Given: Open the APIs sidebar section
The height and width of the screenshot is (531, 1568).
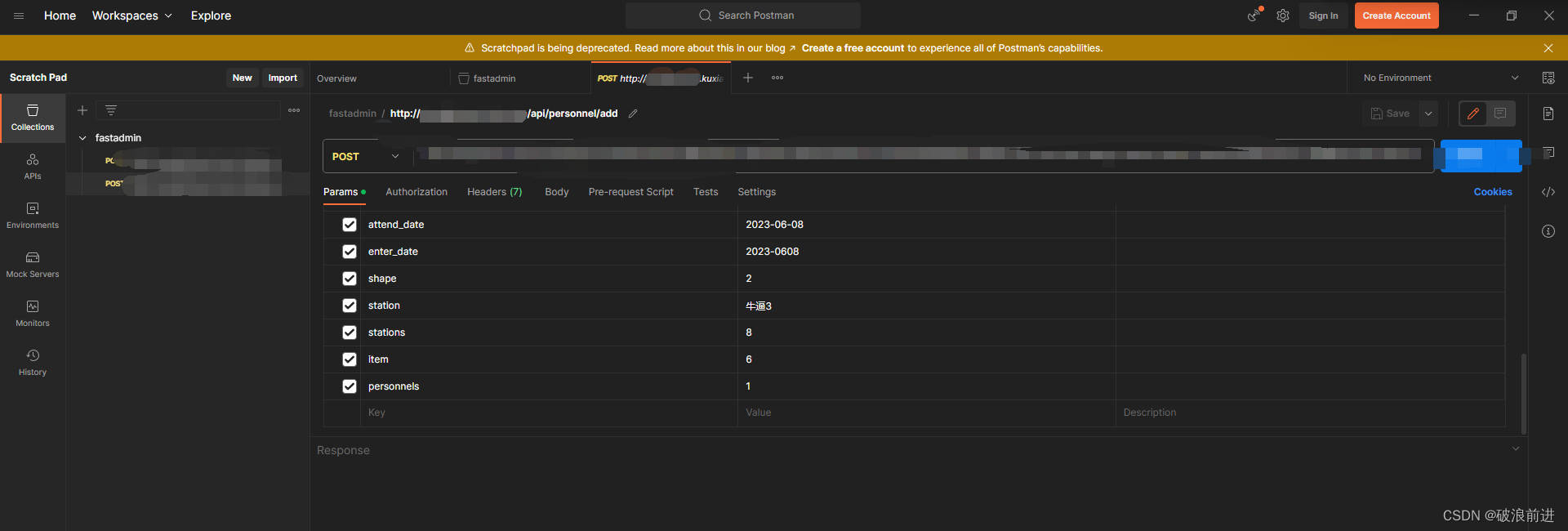Looking at the screenshot, I should pos(33,167).
